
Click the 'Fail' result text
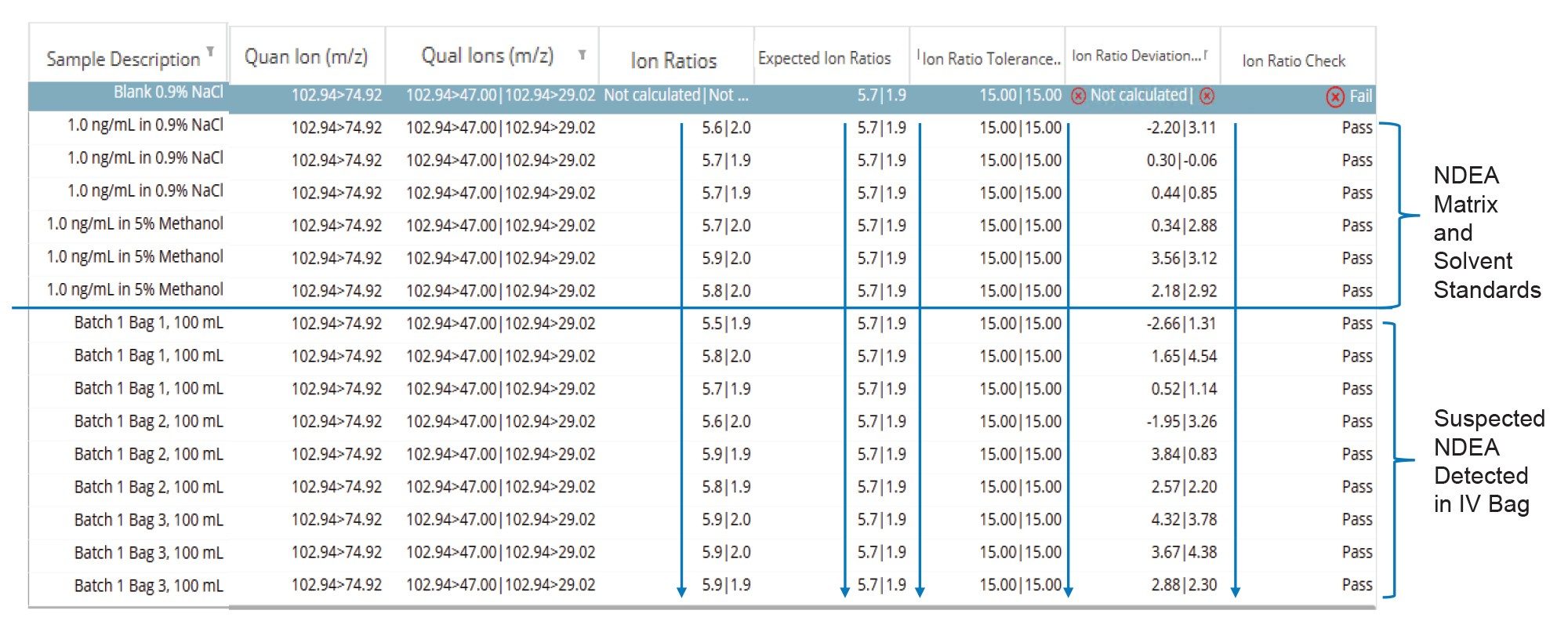click(x=1361, y=96)
